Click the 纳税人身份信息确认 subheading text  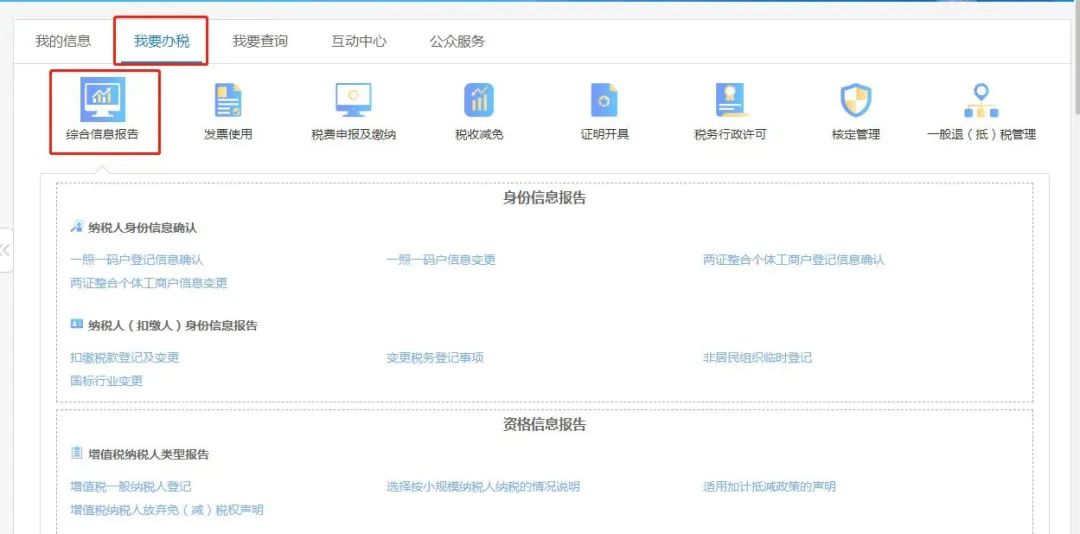click(143, 228)
